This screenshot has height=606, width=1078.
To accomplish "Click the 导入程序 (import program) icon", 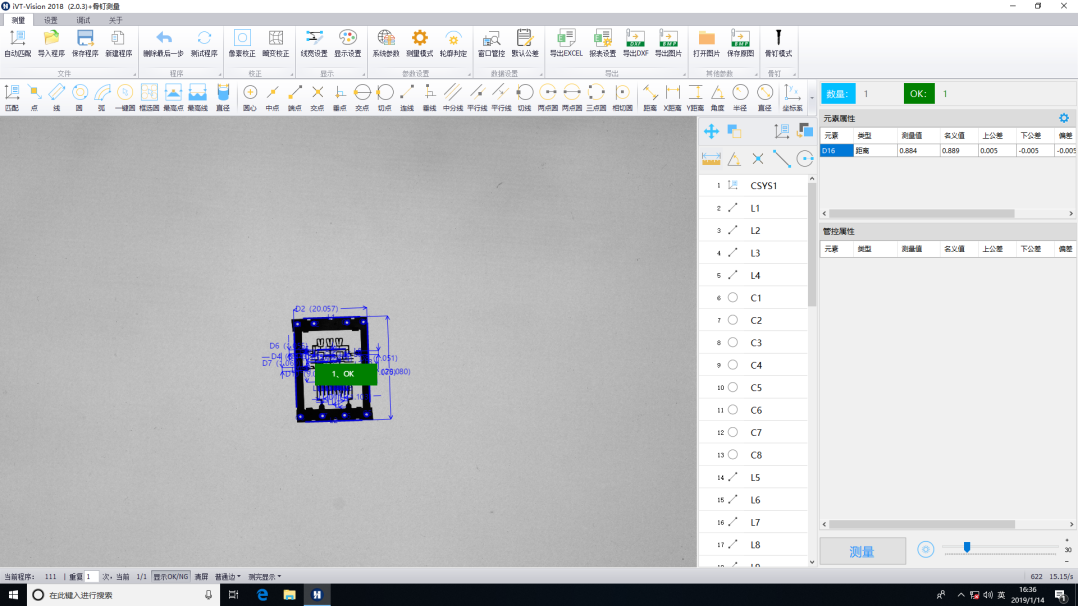I will pos(50,41).
